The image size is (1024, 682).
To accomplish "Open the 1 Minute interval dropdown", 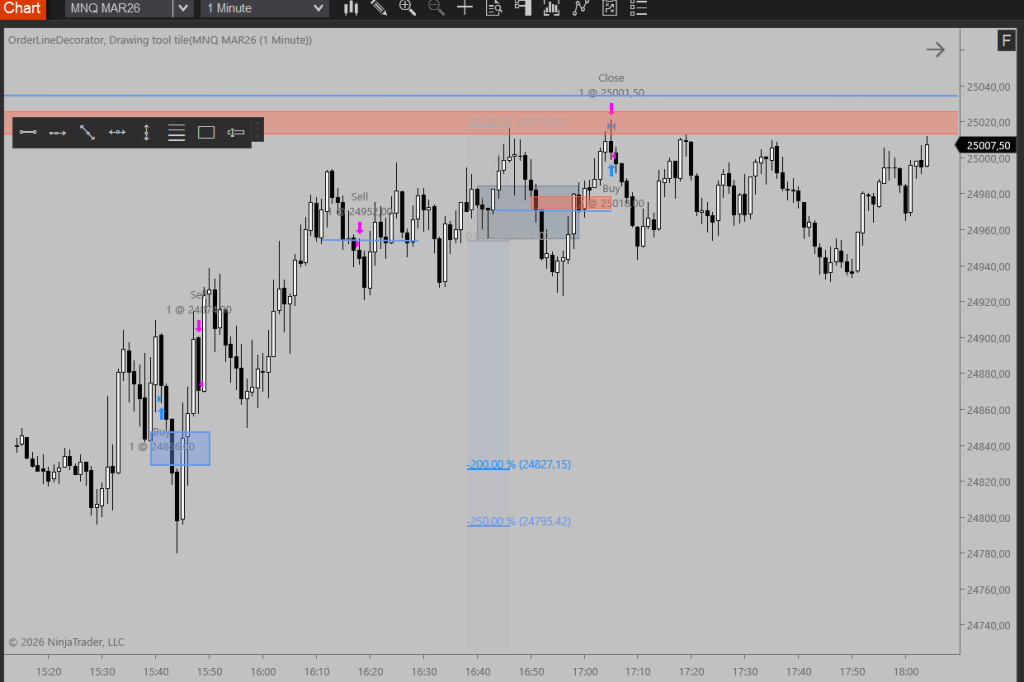I will coord(318,8).
